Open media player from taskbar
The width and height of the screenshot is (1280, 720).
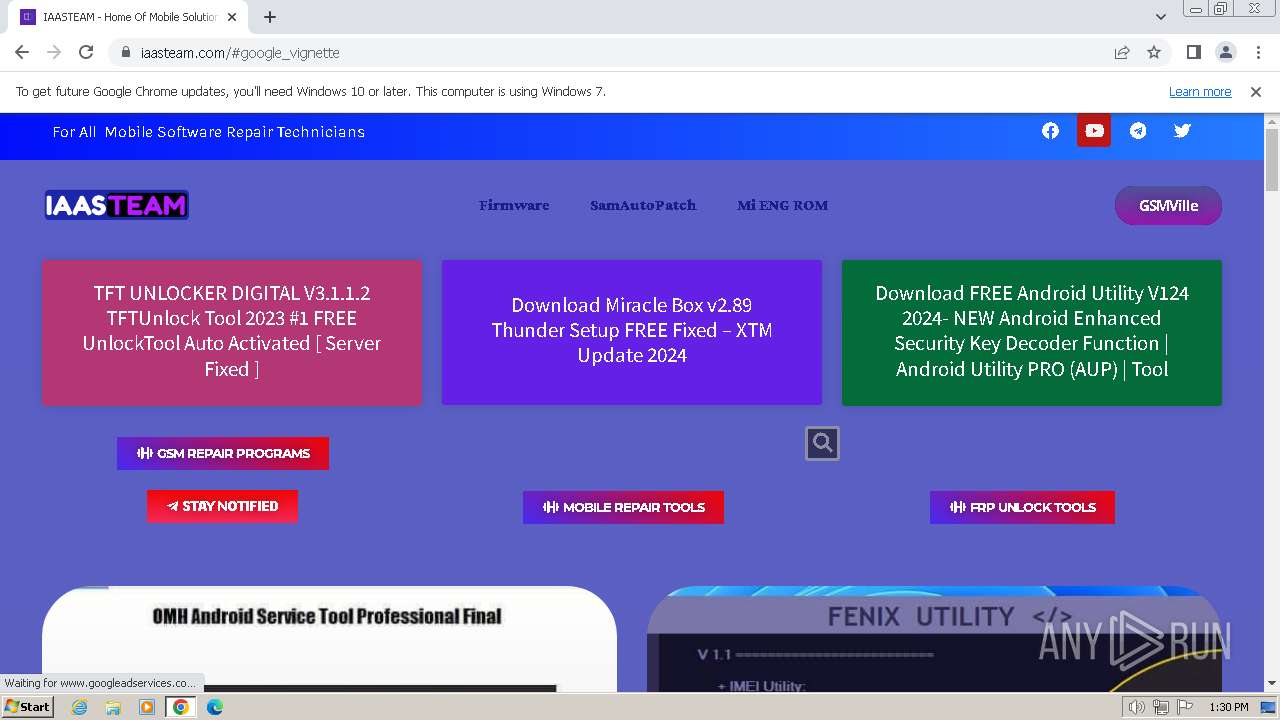point(147,707)
